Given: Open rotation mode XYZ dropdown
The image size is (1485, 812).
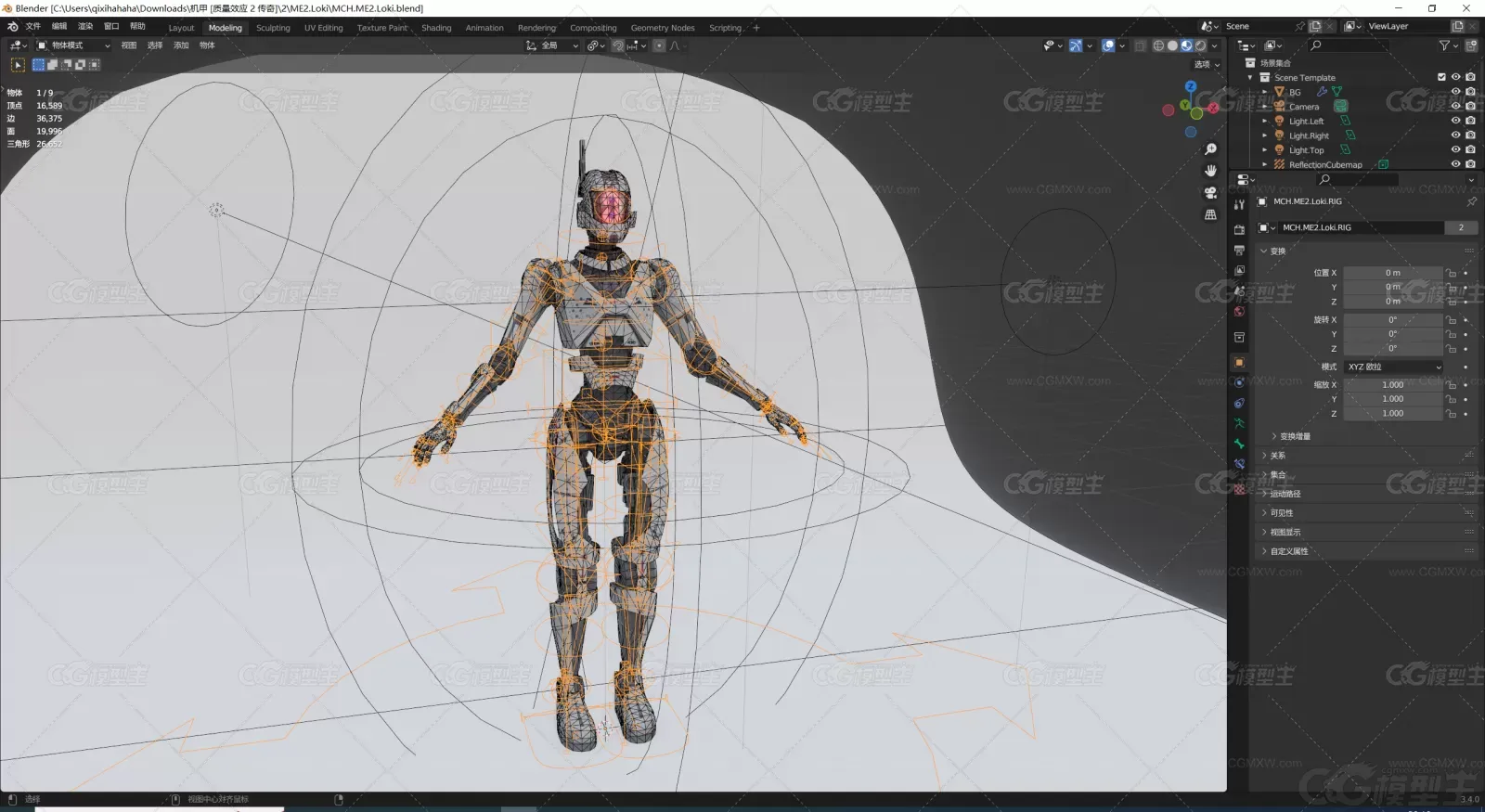Looking at the screenshot, I should 1395,367.
